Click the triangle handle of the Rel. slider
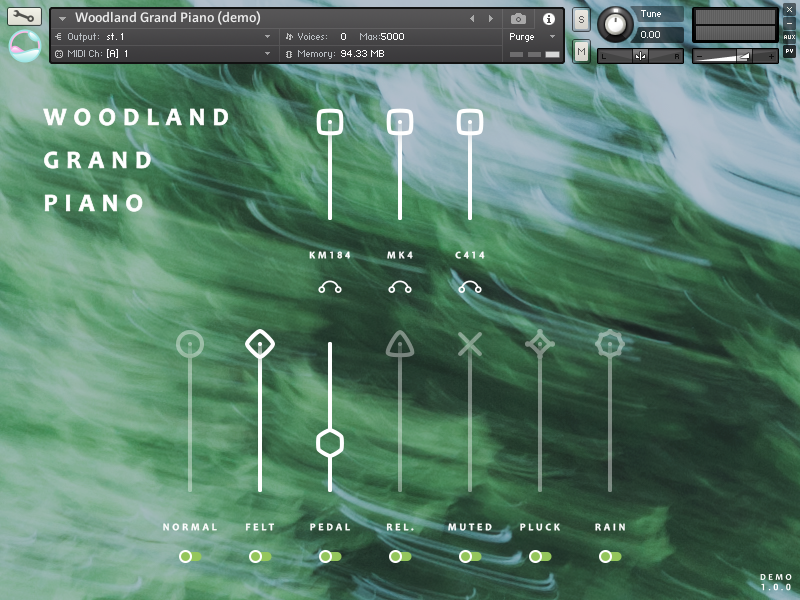 click(399, 344)
